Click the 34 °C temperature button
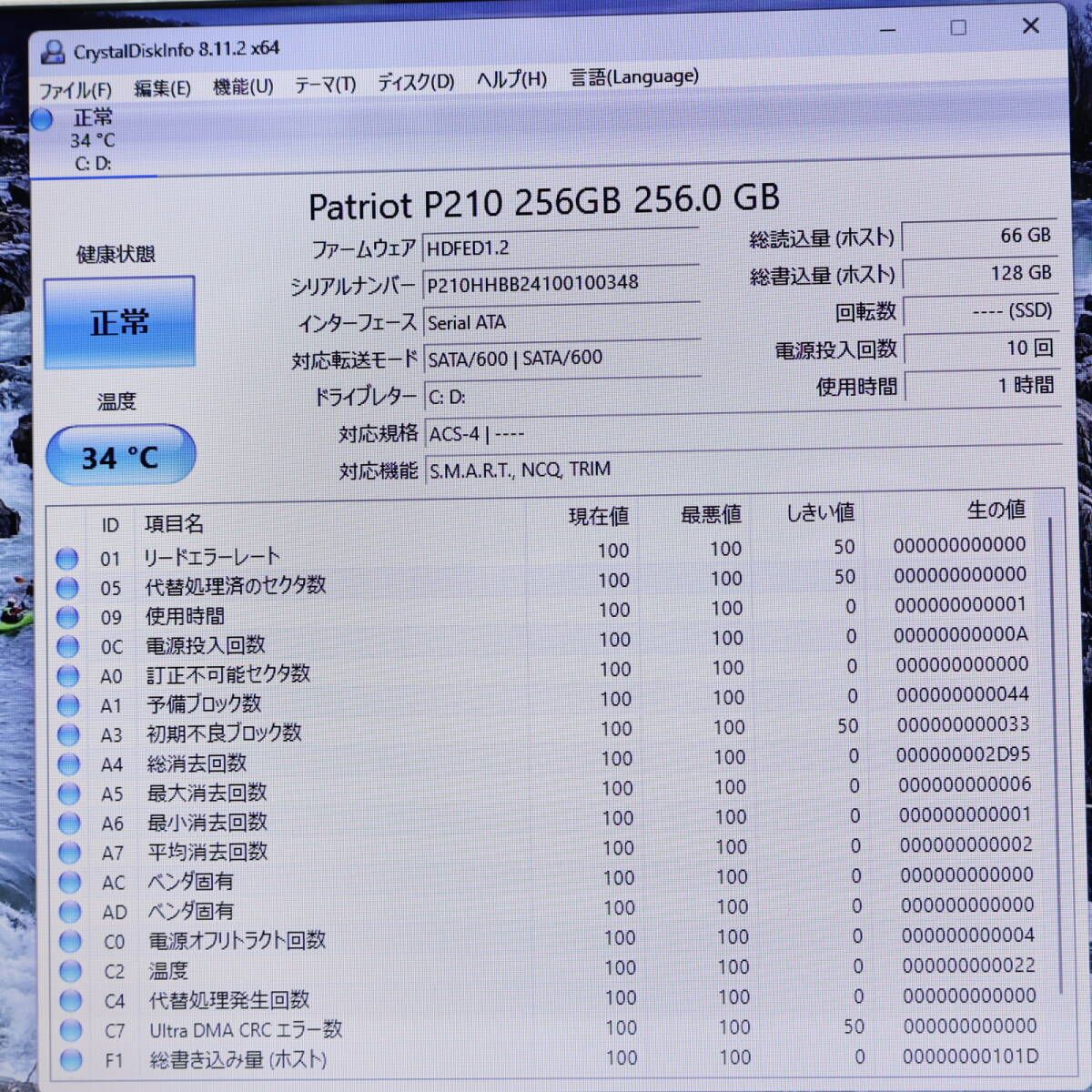Screen dimensions: 1092x1092 [x=120, y=455]
